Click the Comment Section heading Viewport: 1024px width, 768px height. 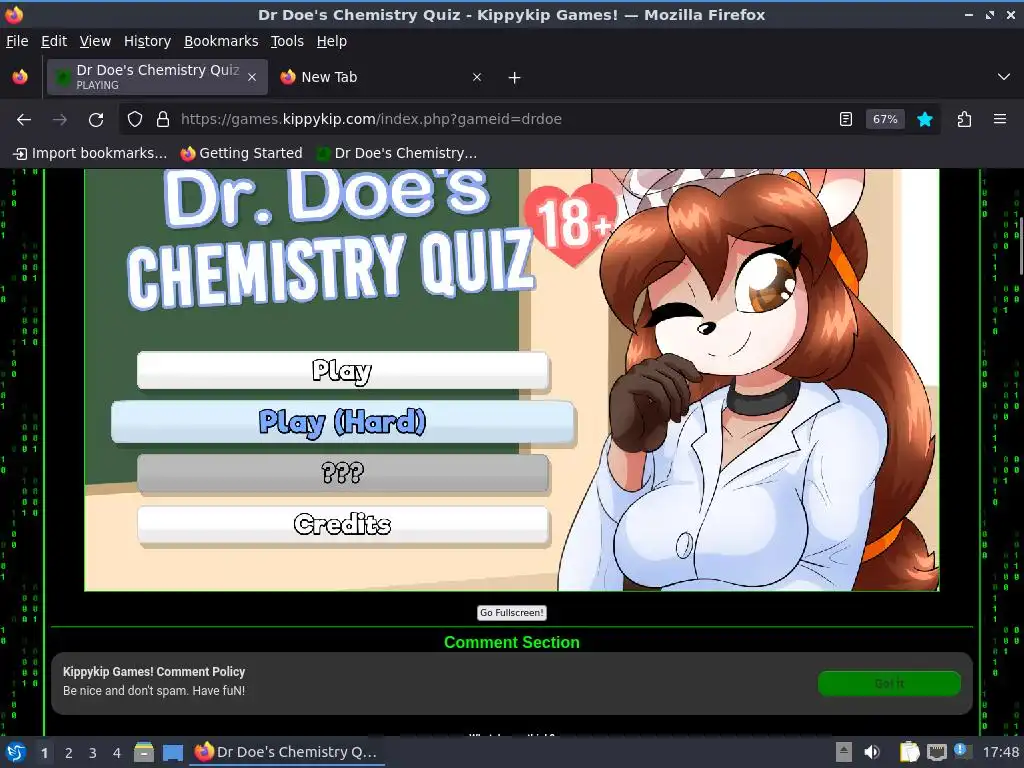point(511,643)
